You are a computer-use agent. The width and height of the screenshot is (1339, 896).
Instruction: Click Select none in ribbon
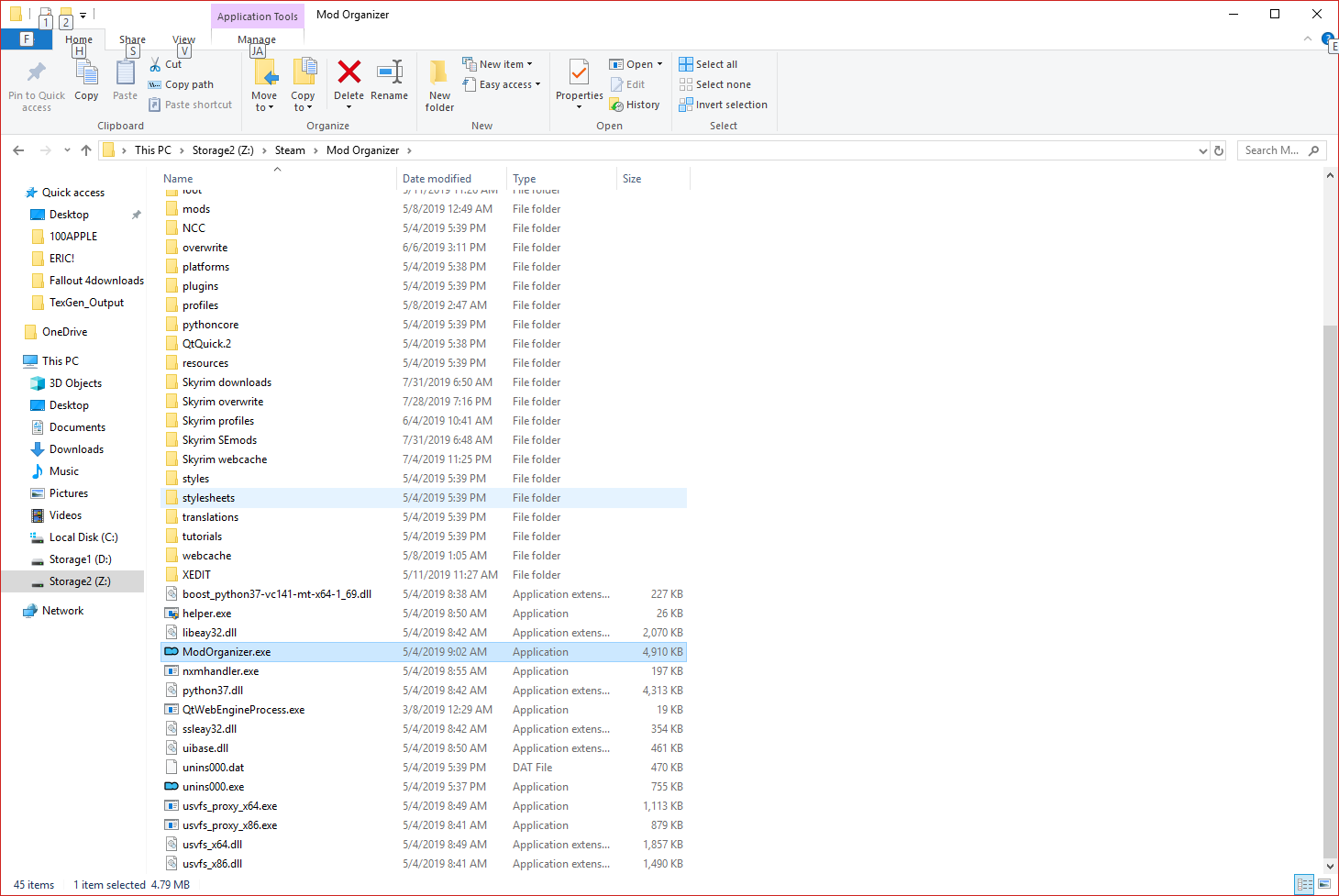pos(715,84)
